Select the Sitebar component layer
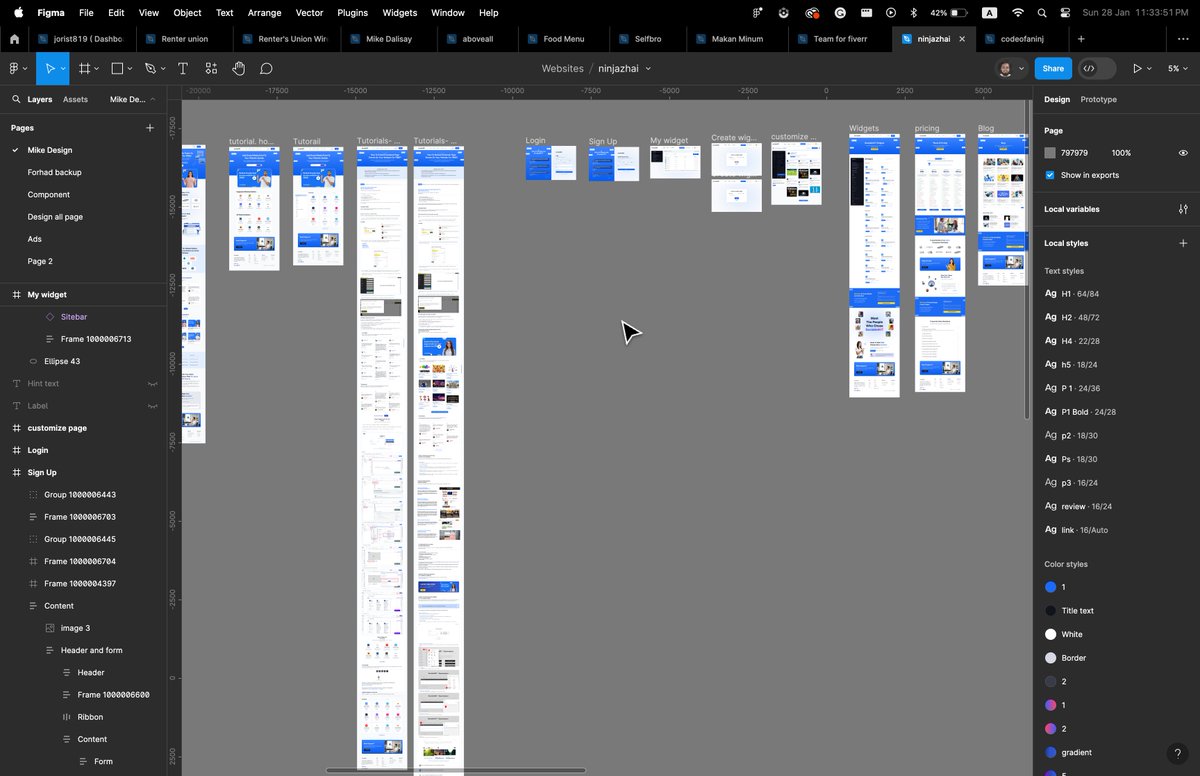This screenshot has width=1200, height=776. coord(74,317)
